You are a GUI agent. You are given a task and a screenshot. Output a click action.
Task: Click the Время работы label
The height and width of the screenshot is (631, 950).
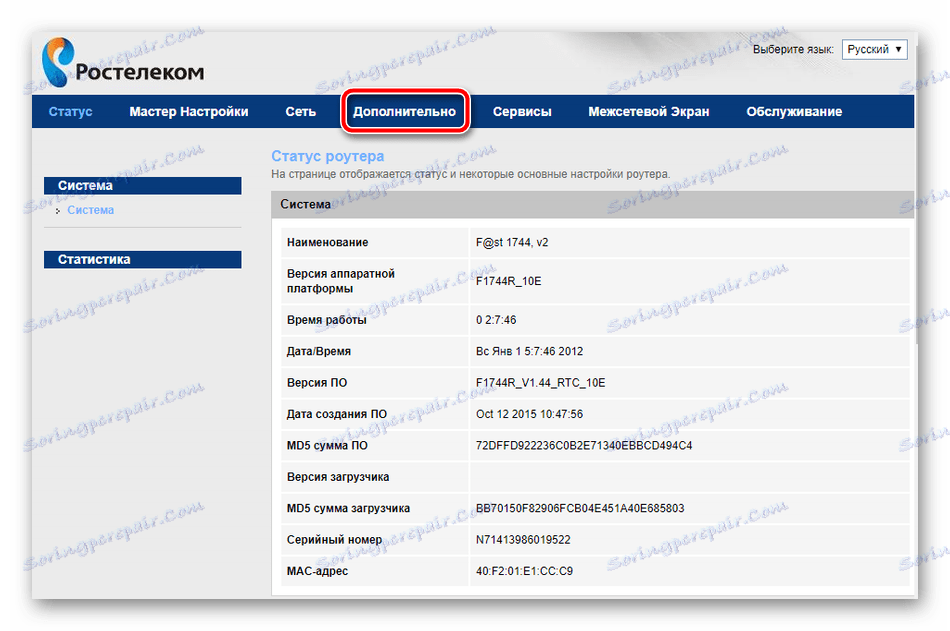(x=327, y=320)
